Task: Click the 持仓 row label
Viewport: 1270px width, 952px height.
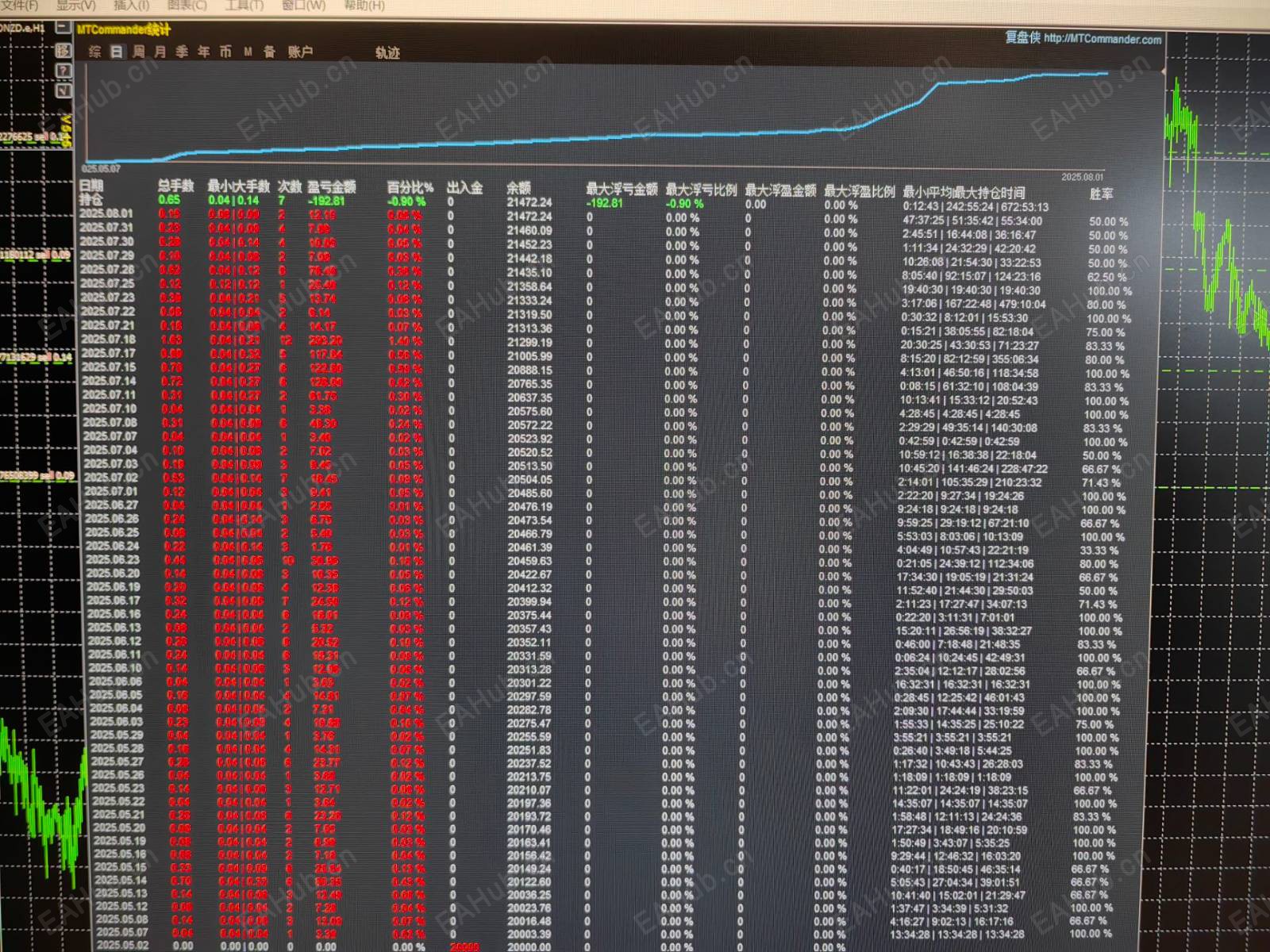Action: [x=91, y=200]
